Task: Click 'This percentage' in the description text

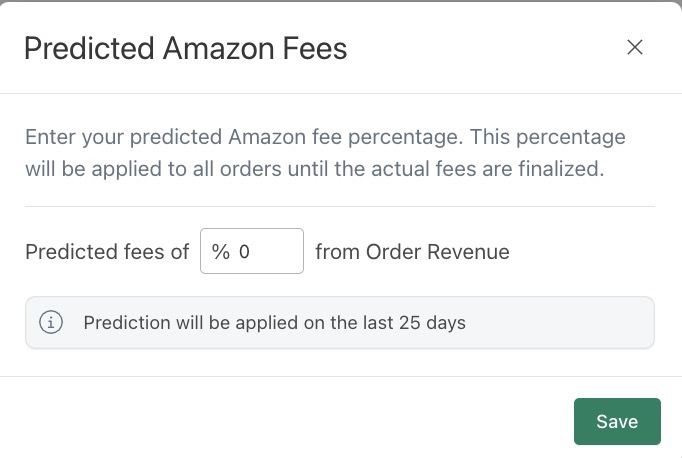Action: [x=548, y=137]
